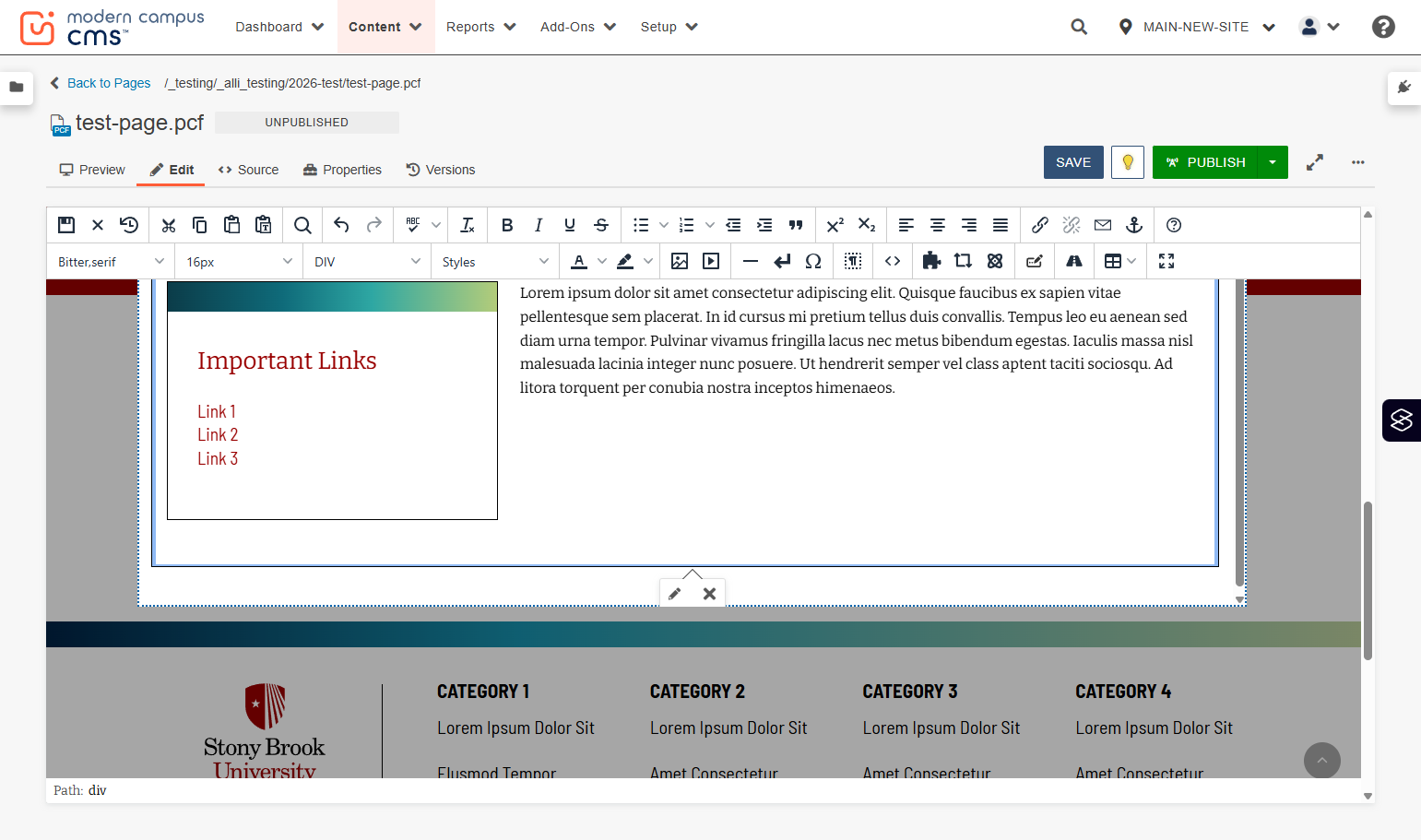This screenshot has height=840, width=1421.
Task: Open the Content menu
Action: click(385, 27)
